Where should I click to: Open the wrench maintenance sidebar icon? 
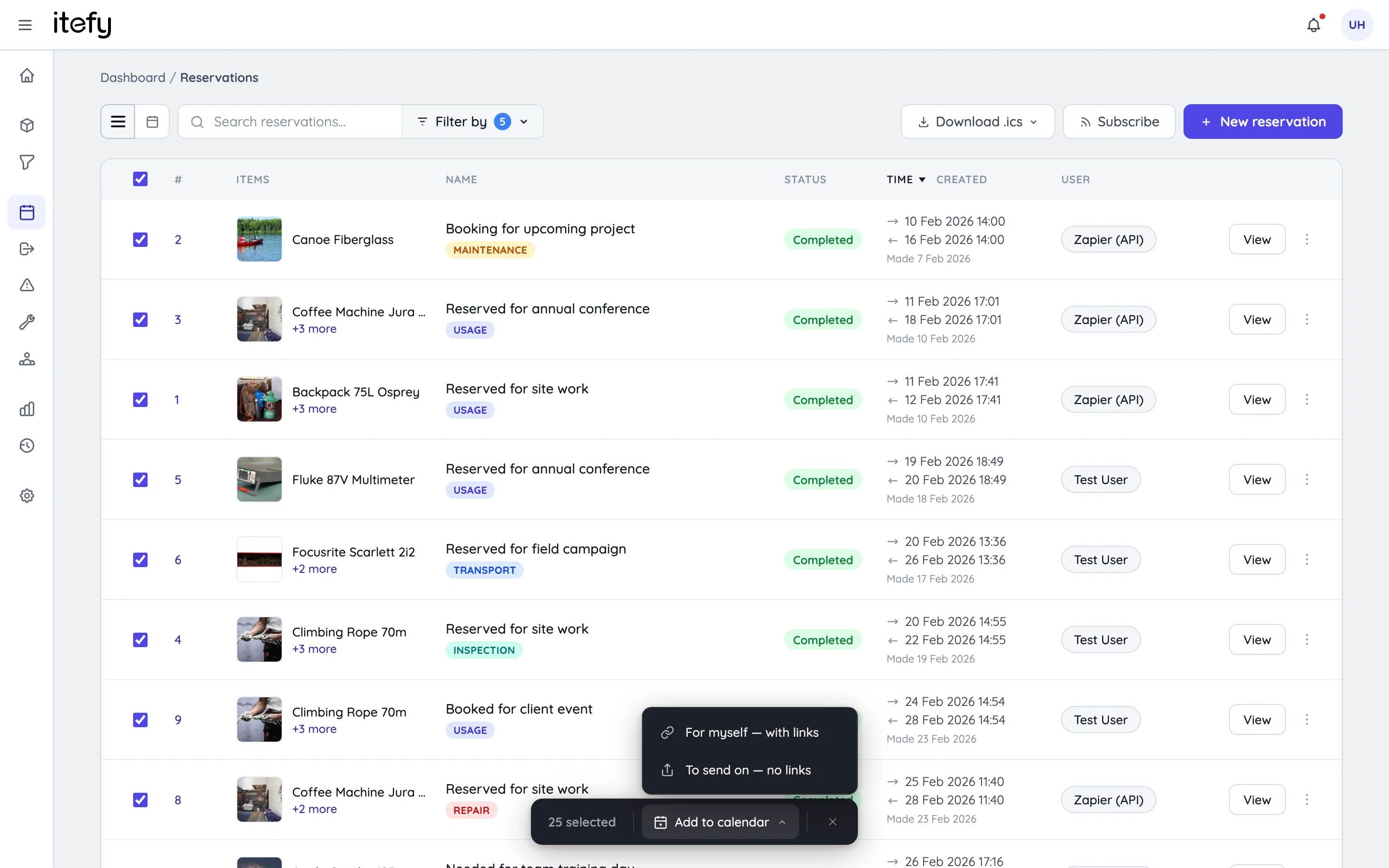pyautogui.click(x=27, y=322)
